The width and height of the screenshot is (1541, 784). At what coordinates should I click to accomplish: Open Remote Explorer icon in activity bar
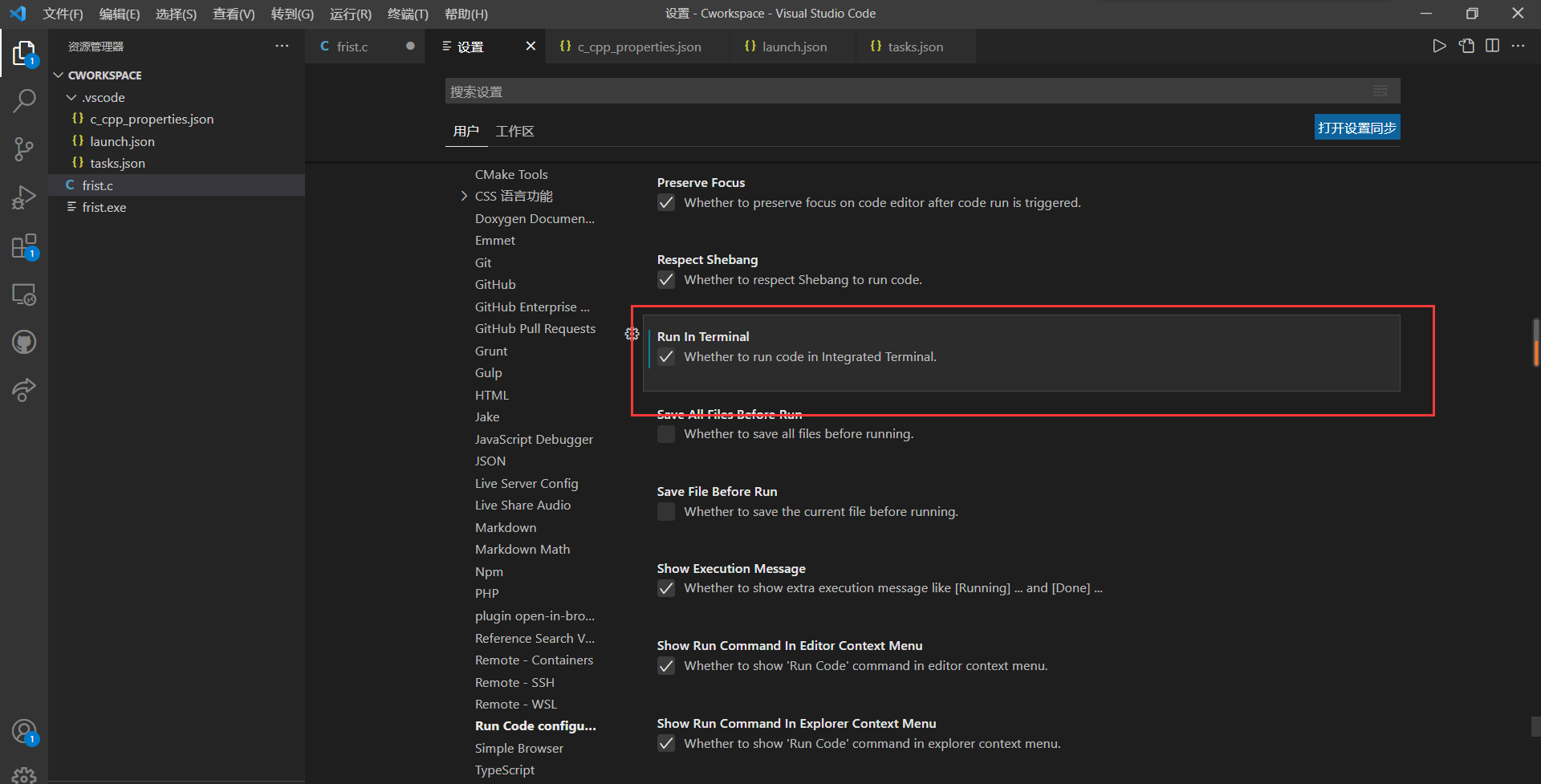(24, 295)
